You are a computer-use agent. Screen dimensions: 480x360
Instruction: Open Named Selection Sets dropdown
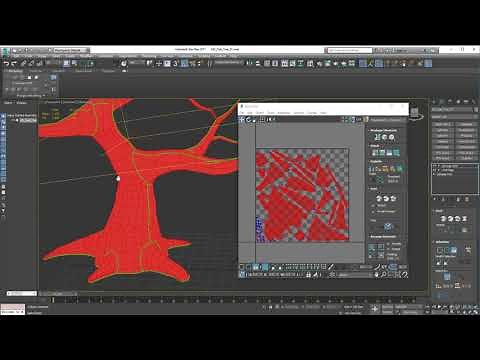[x=229, y=63]
